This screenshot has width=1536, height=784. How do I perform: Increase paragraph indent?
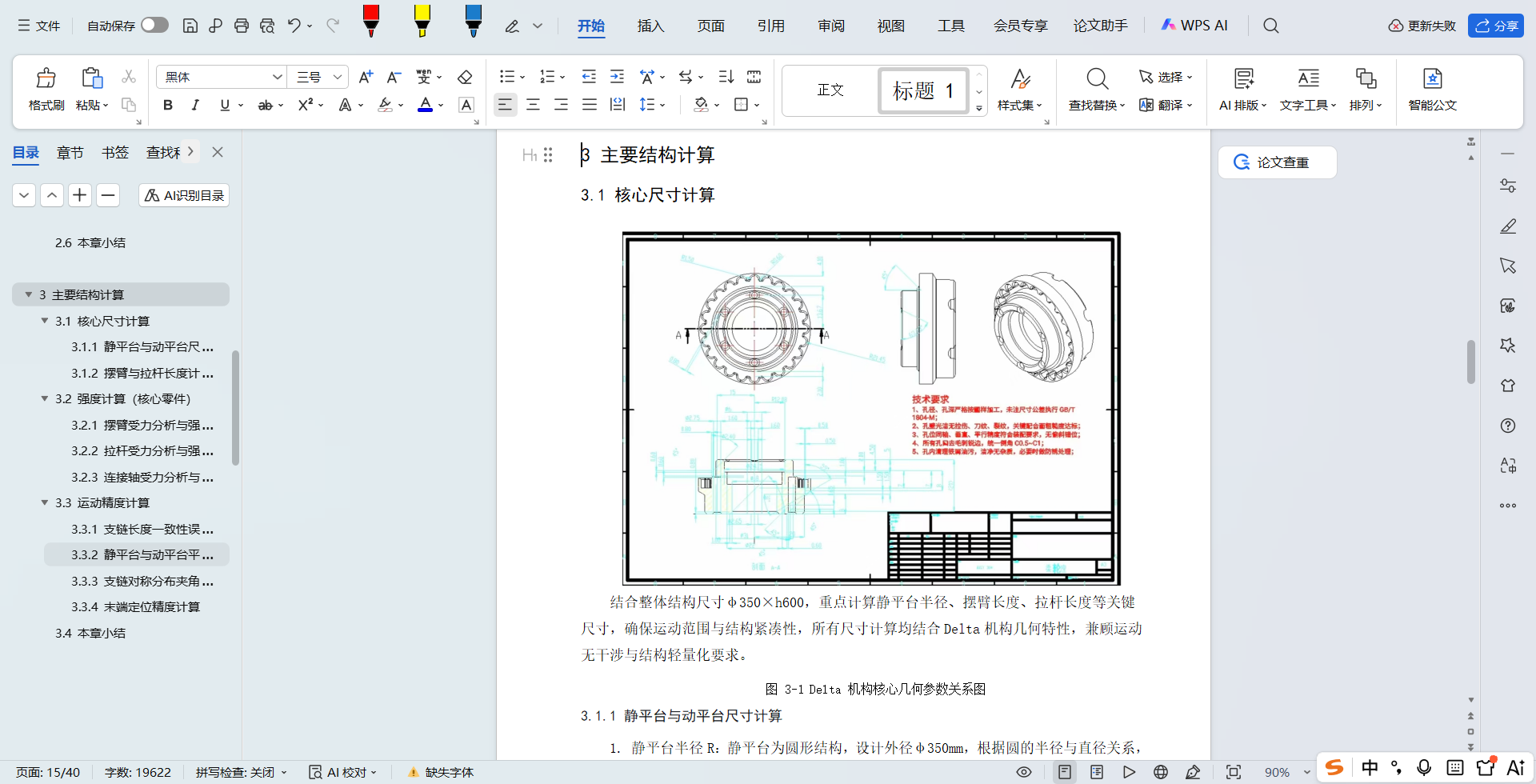[x=617, y=77]
